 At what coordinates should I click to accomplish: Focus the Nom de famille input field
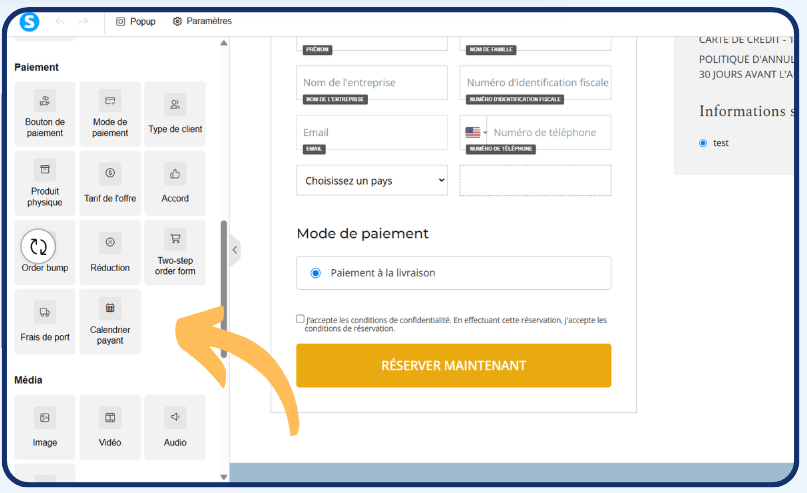coord(535,43)
